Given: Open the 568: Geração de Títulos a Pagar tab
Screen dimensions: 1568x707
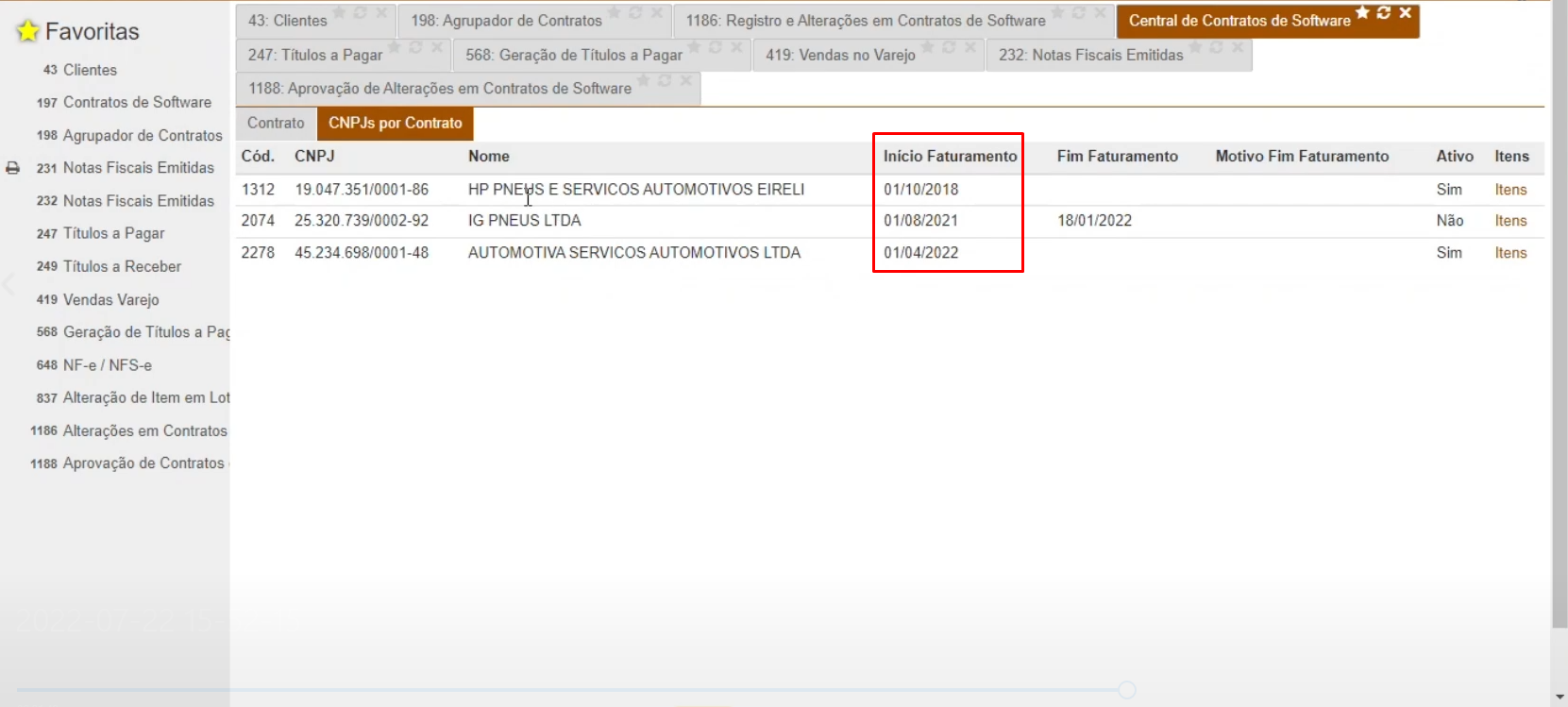Looking at the screenshot, I should coord(574,55).
